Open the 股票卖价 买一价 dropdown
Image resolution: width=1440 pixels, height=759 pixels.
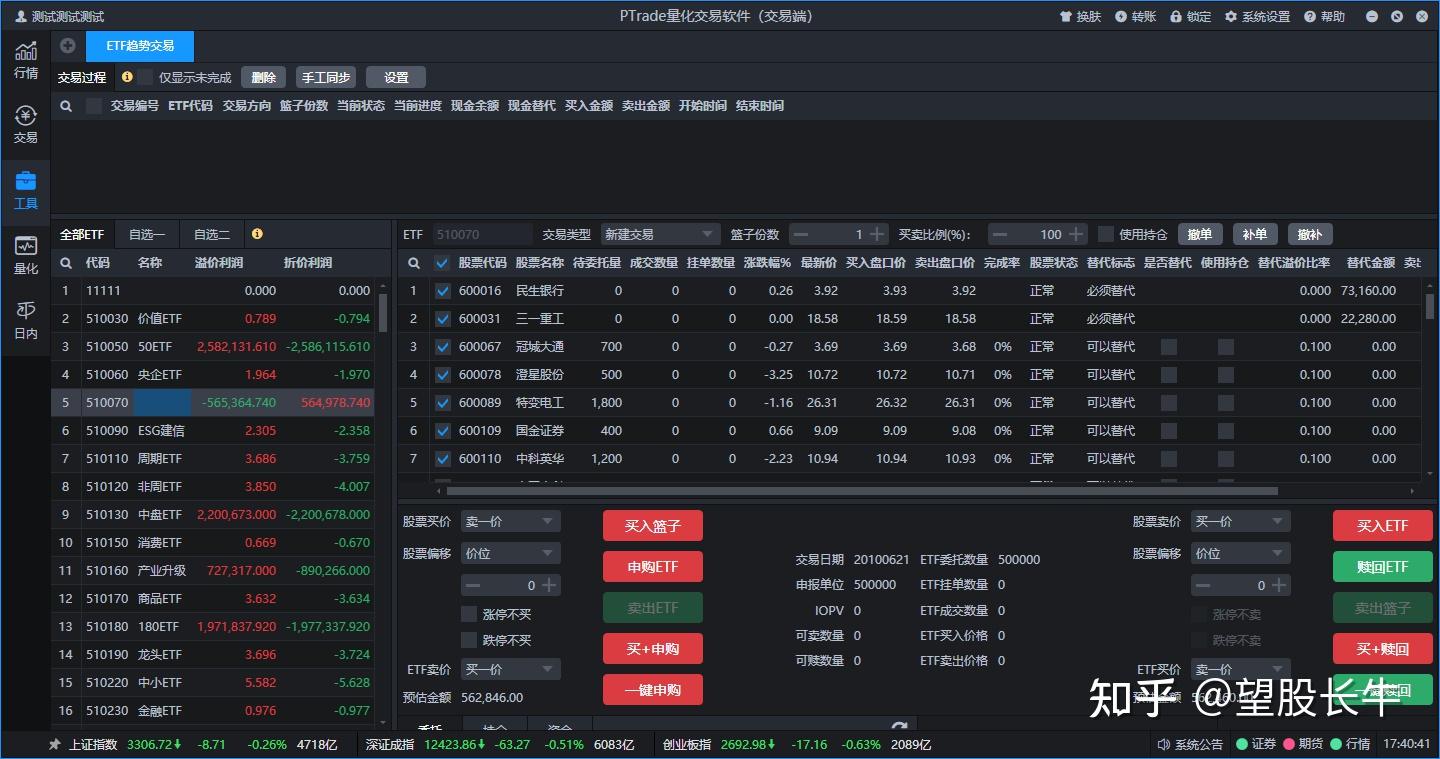click(1240, 522)
